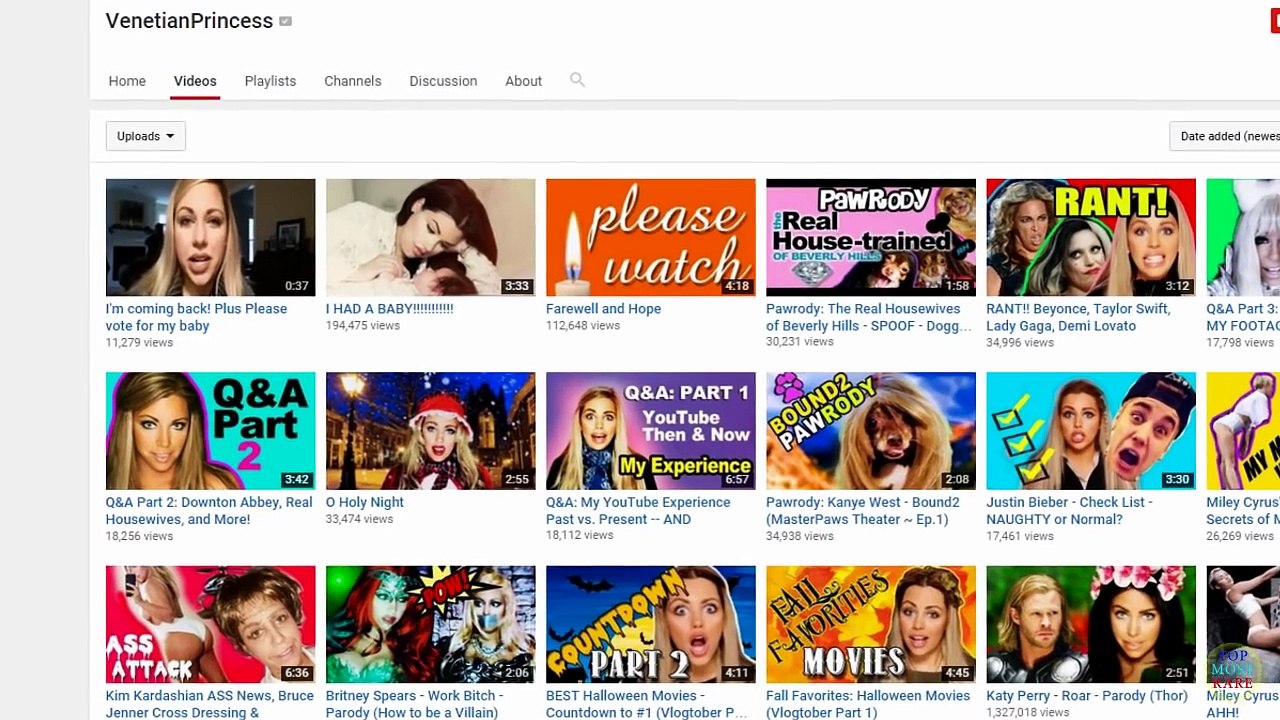Switch to the Playlists tab
Image resolution: width=1280 pixels, height=720 pixels.
pyautogui.click(x=270, y=81)
